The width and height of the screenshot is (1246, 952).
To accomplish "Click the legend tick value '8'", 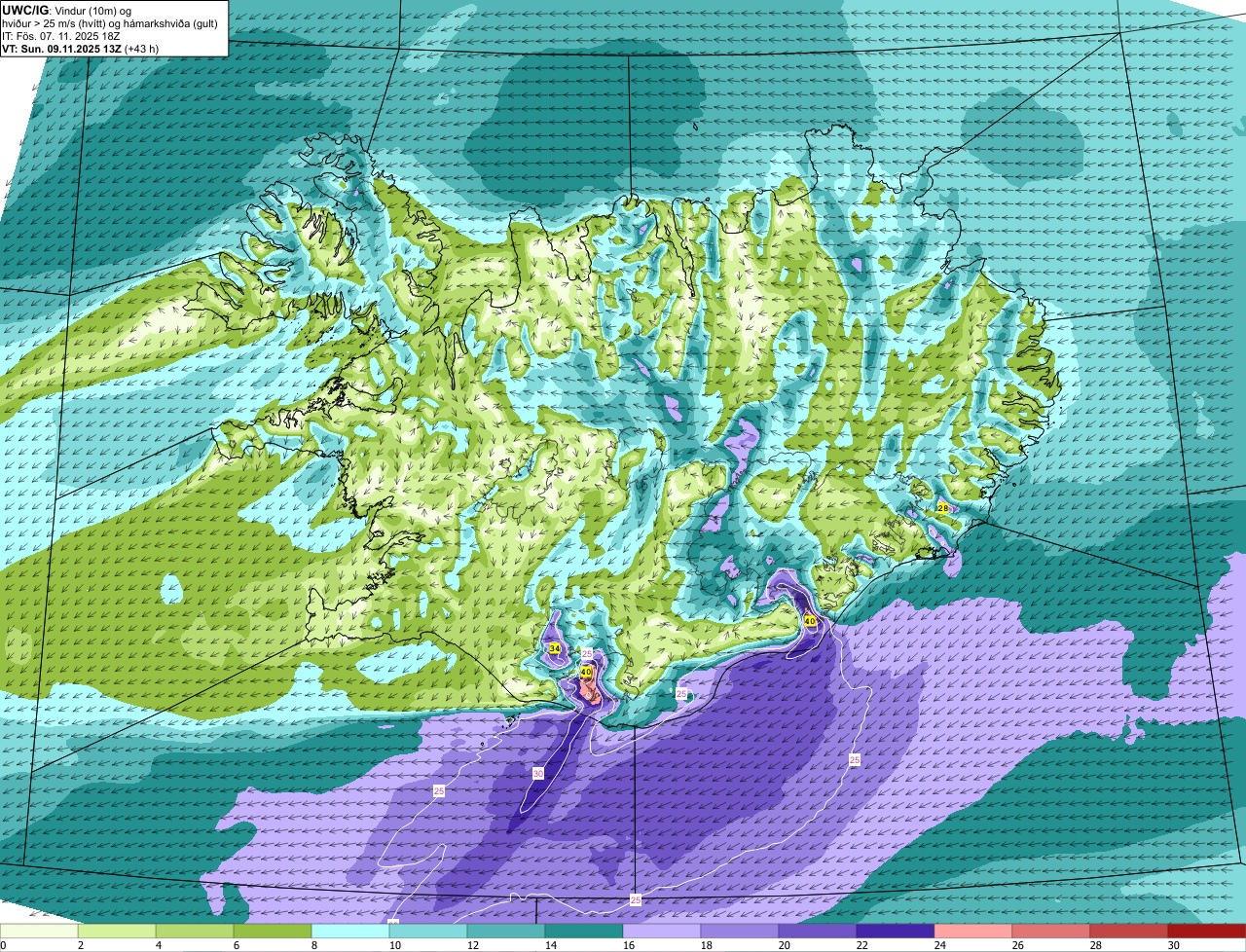I will pyautogui.click(x=313, y=945).
